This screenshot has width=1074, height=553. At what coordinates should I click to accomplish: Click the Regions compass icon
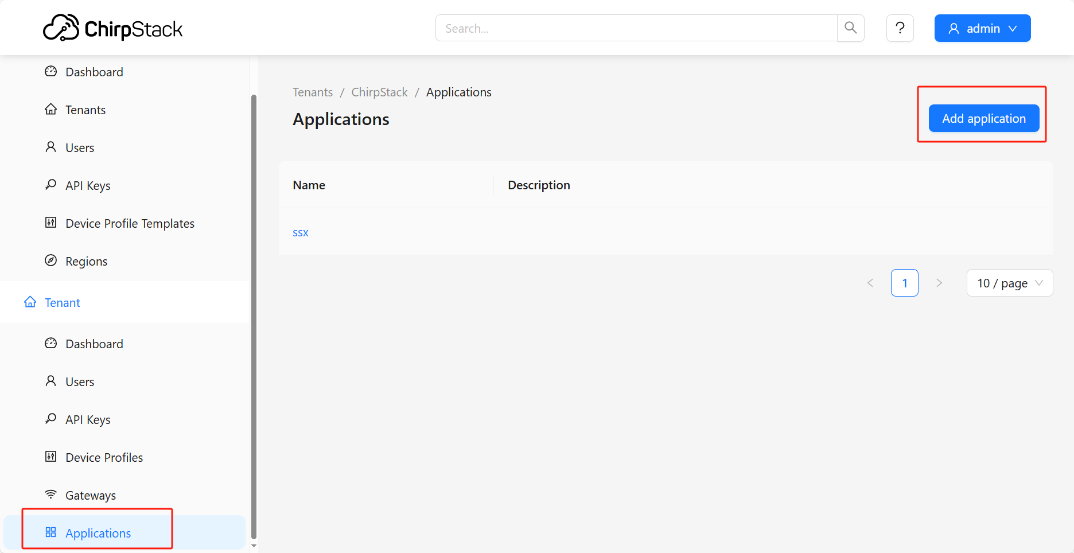point(51,261)
